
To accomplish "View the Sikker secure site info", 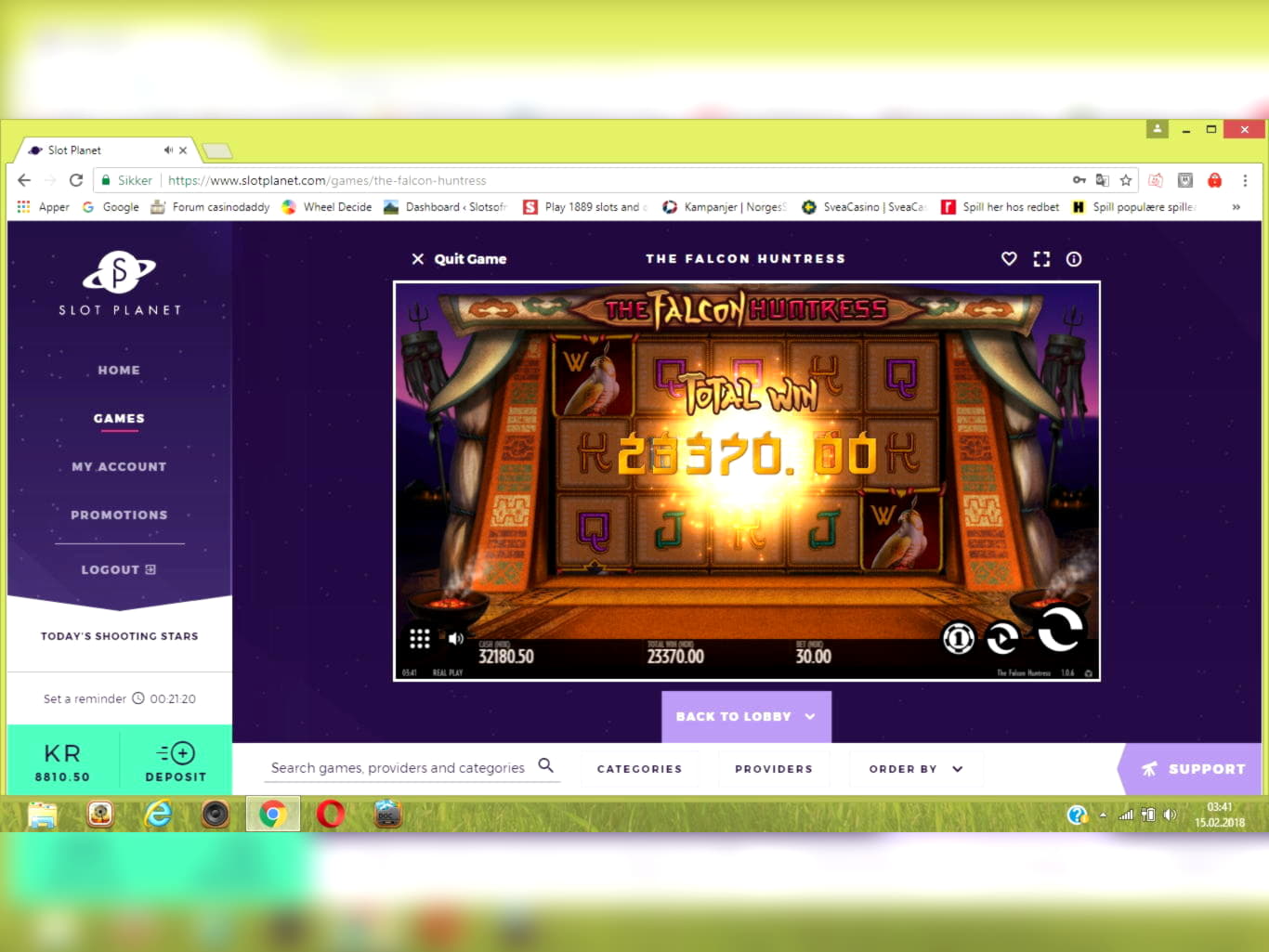I will (x=126, y=180).
